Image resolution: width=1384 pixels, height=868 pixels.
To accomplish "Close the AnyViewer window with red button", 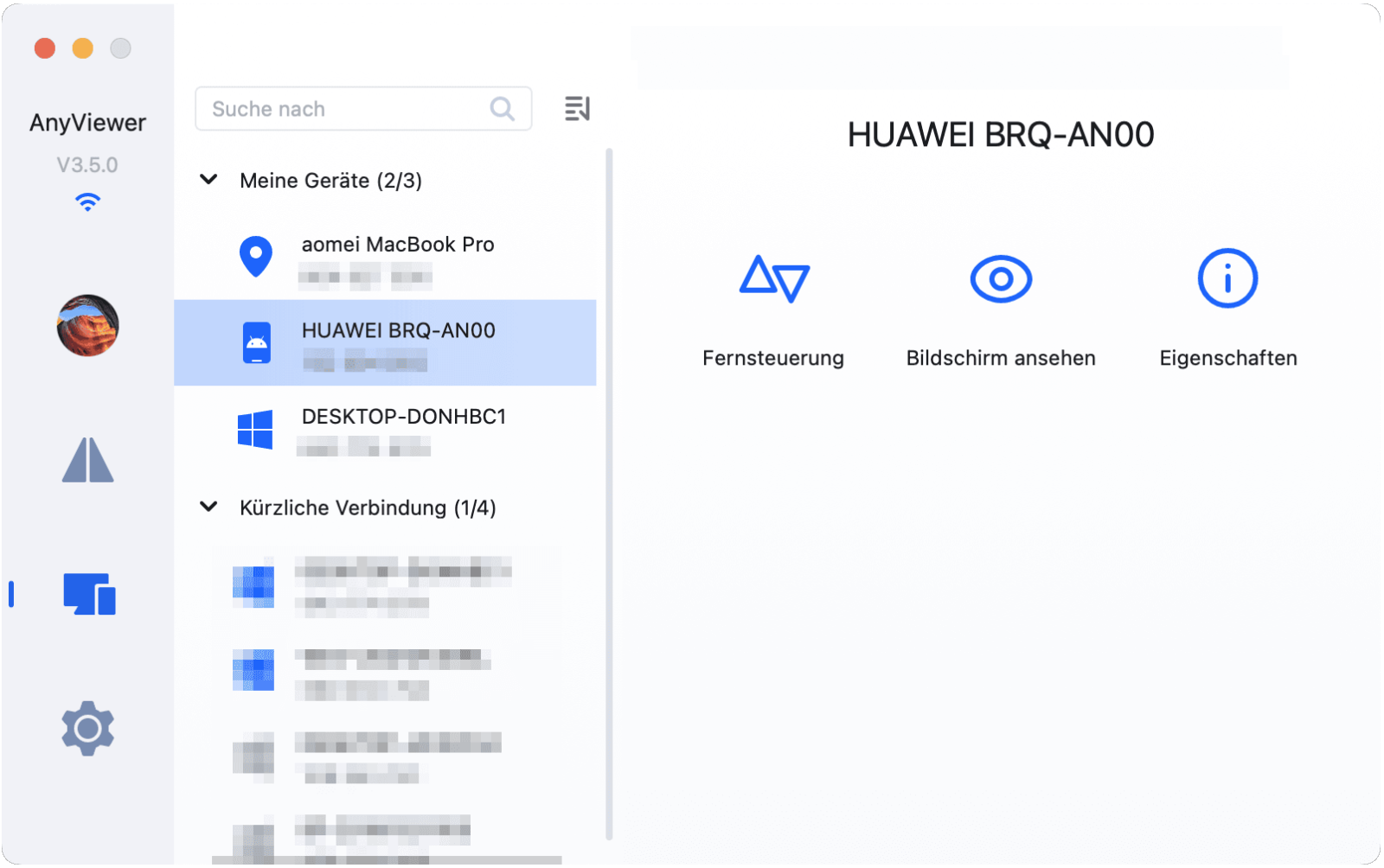I will [45, 48].
